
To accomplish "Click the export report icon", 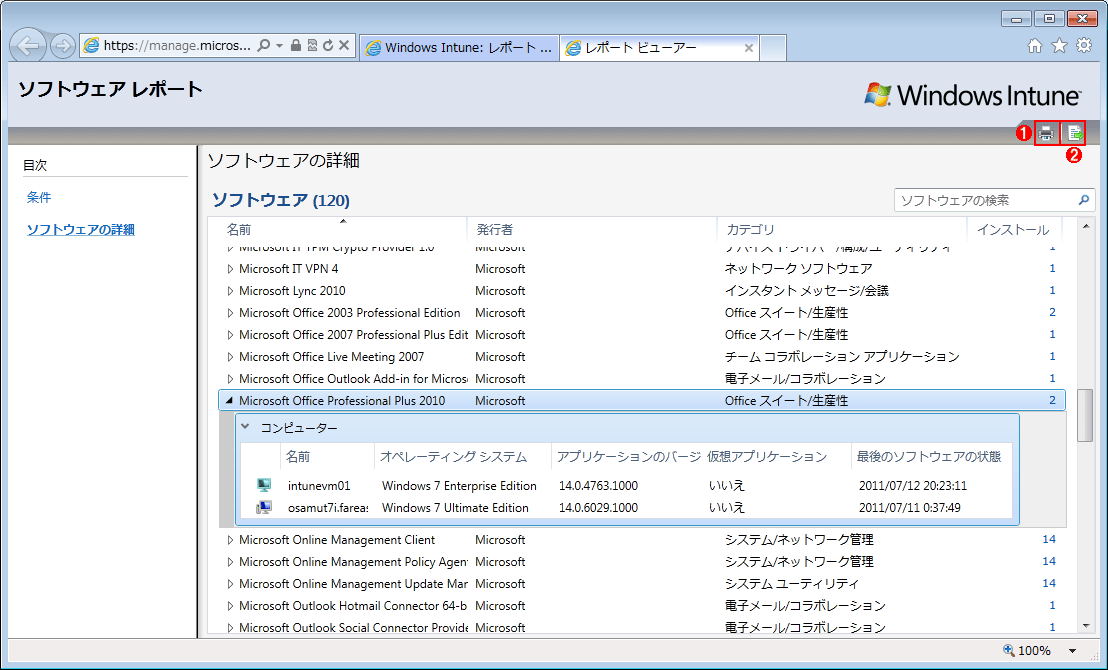I will click(1074, 133).
